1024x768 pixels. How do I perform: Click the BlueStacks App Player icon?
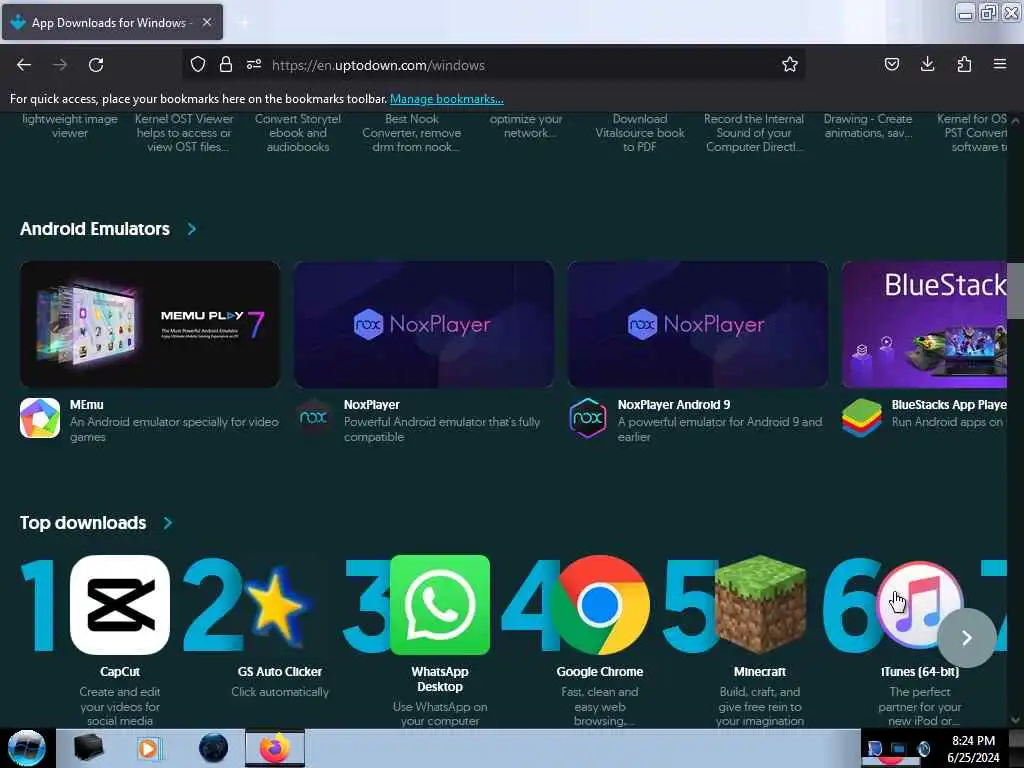[x=861, y=418]
